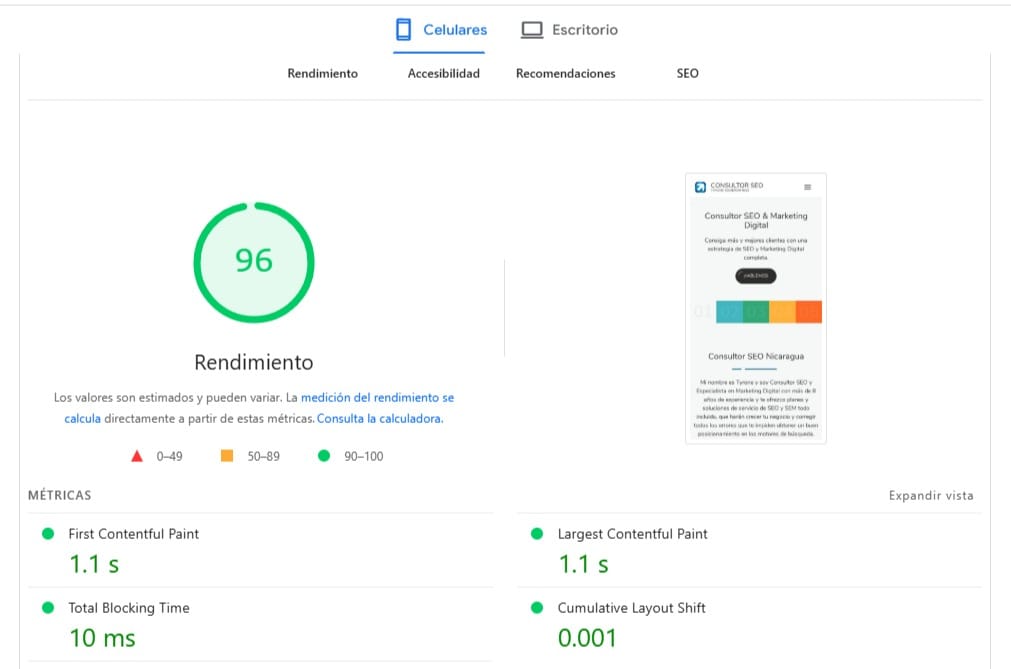Click the red triangle 0–49 legend icon
Image resolution: width=1011 pixels, height=669 pixels.
coord(137,456)
